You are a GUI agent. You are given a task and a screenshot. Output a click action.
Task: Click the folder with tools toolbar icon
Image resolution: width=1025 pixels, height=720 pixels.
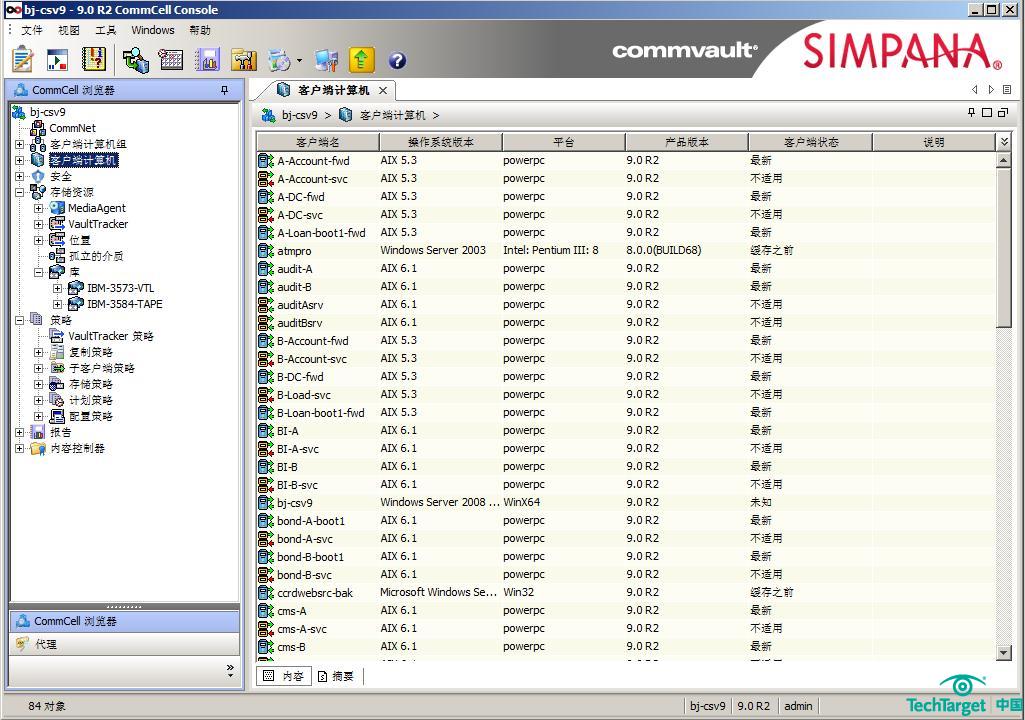pos(244,60)
